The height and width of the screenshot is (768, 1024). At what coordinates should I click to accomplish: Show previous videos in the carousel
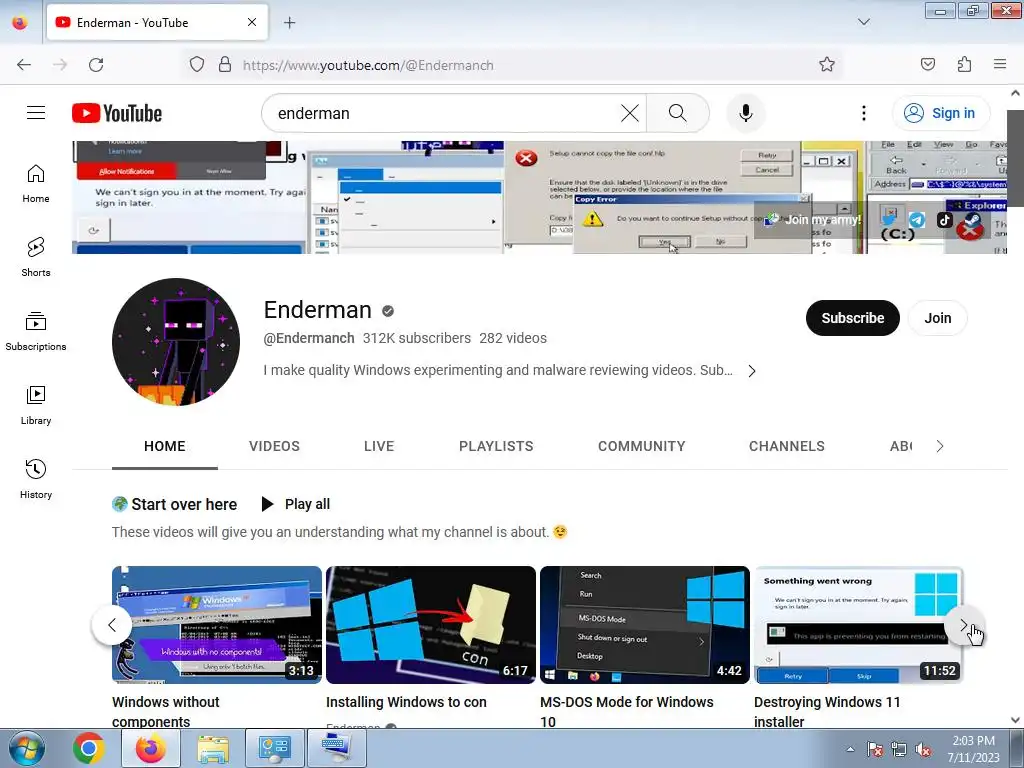(112, 625)
